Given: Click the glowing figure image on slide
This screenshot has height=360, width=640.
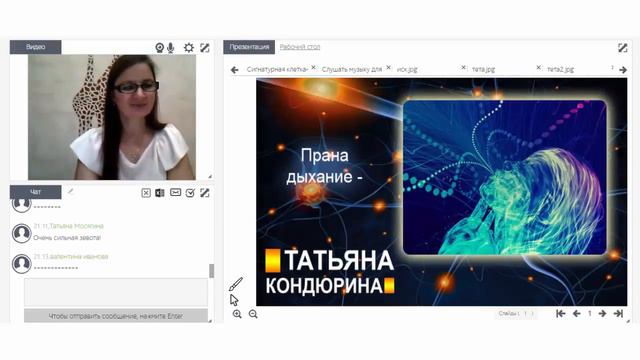Looking at the screenshot, I should 504,178.
